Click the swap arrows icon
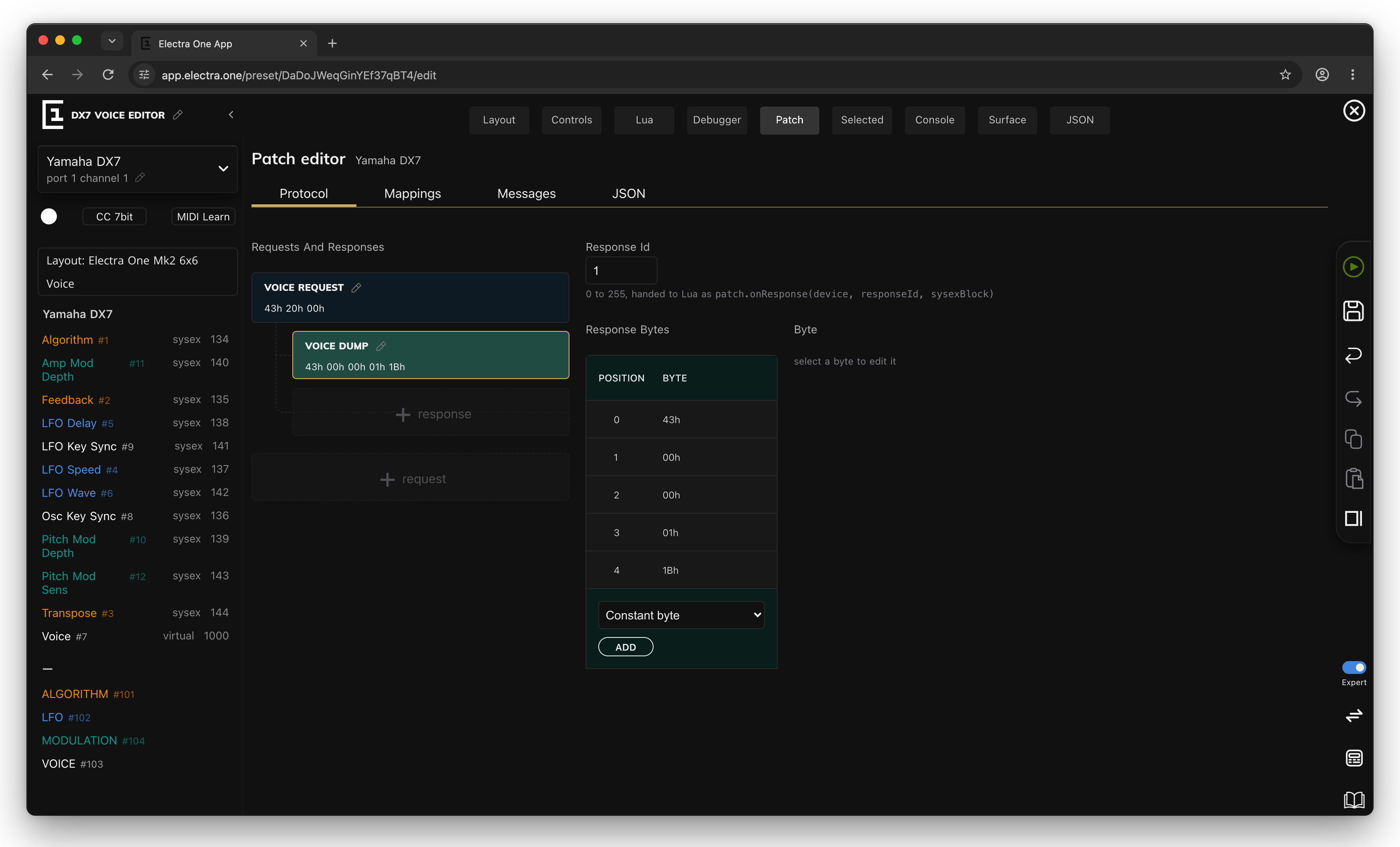 click(x=1354, y=715)
